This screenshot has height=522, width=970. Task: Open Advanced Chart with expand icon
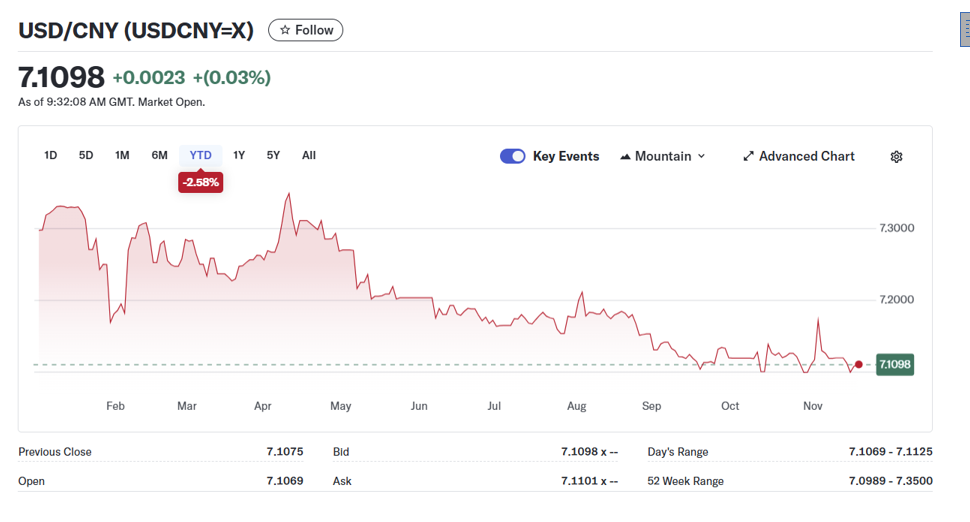798,156
